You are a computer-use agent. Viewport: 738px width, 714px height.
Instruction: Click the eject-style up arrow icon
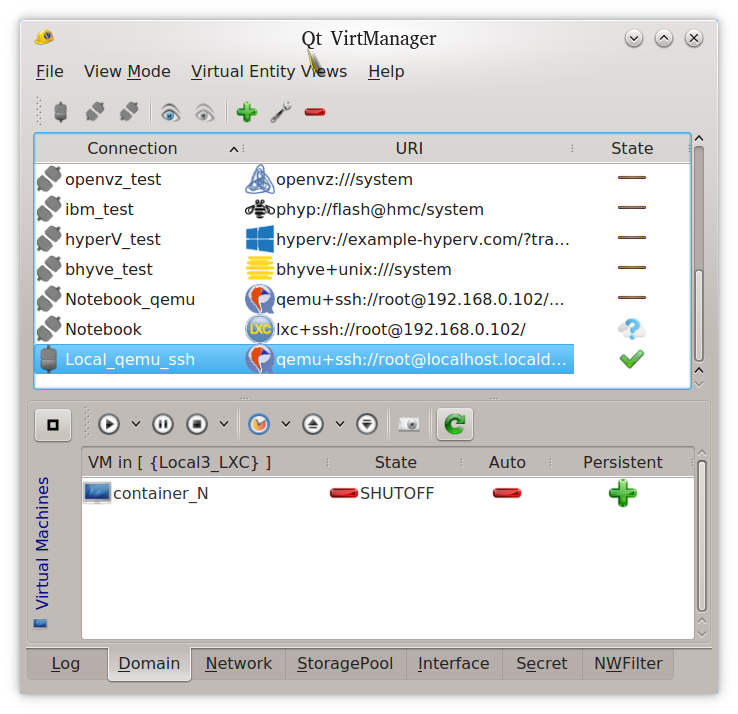[x=313, y=424]
